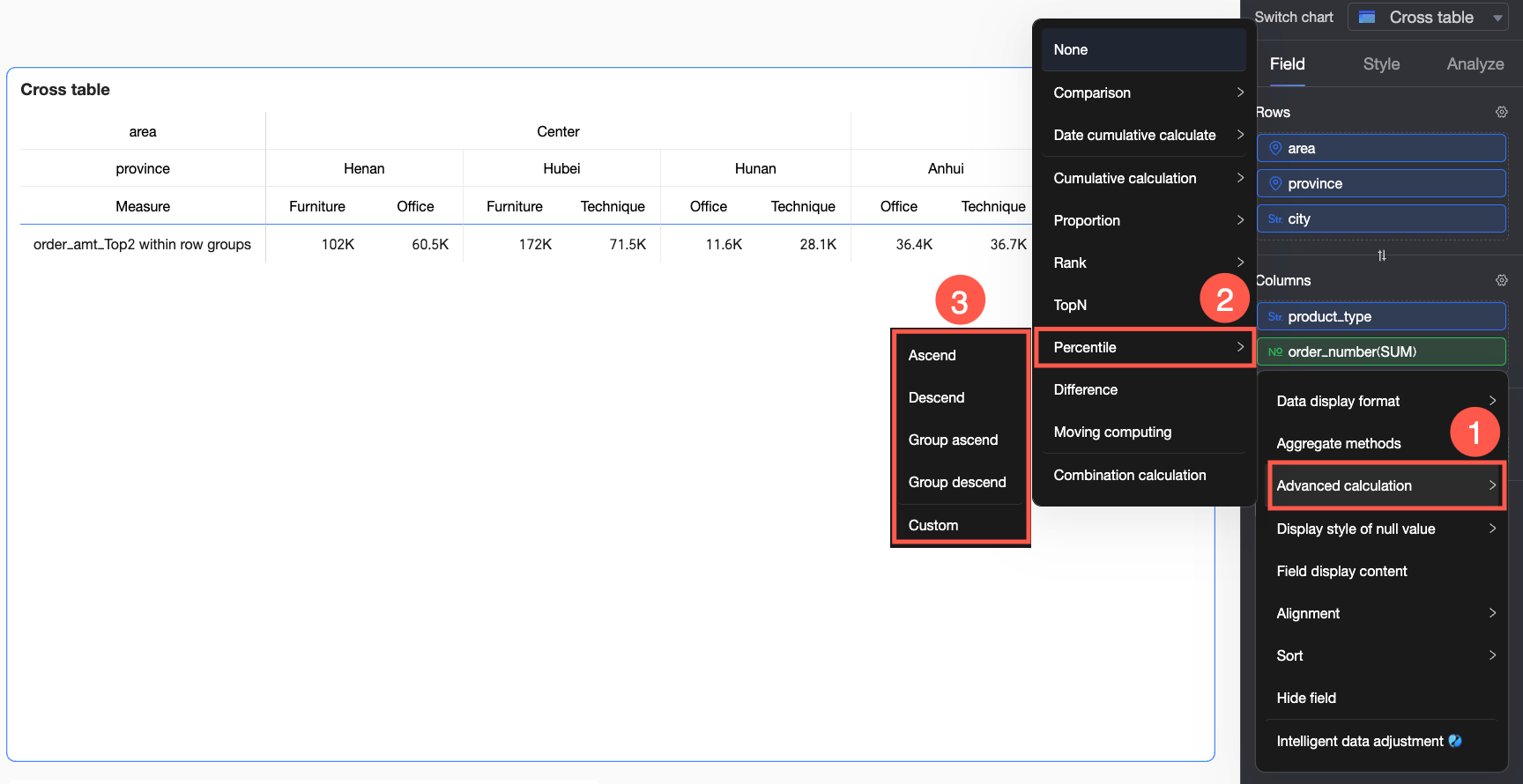Click the 60.5K value cell

tap(430, 244)
